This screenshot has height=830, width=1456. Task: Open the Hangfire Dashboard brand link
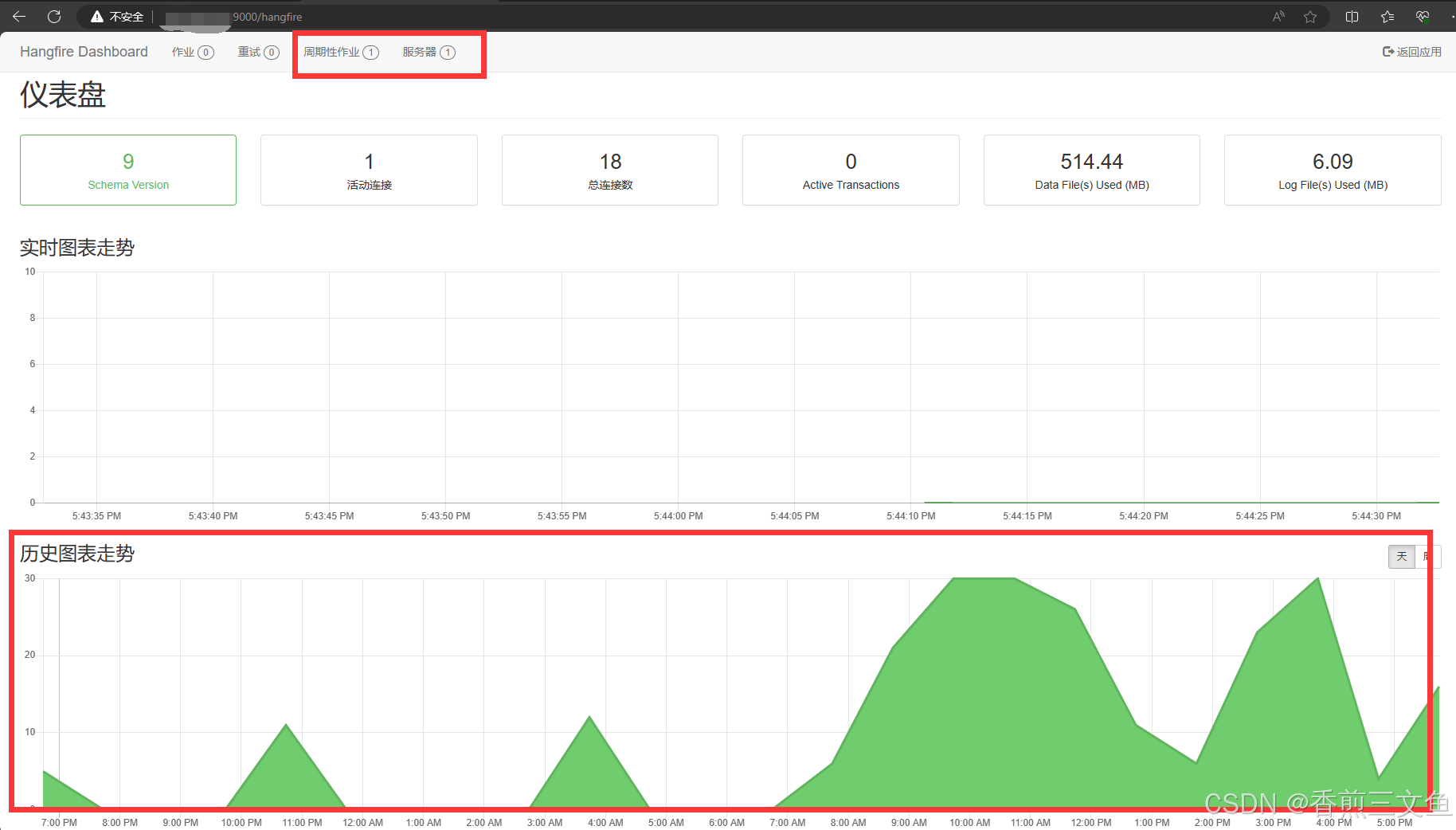click(x=84, y=52)
